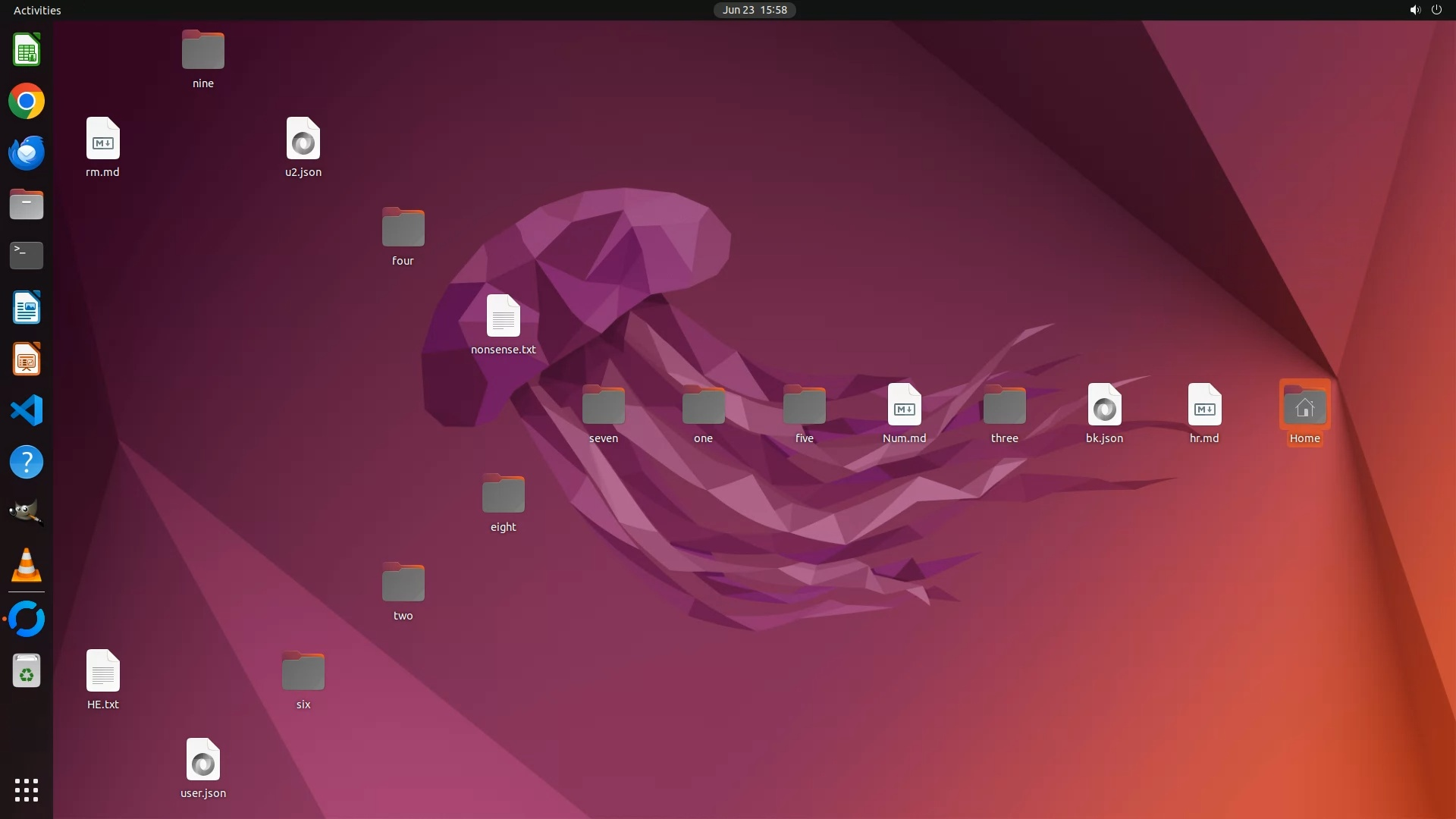Click the Show Applications grid button

[x=27, y=790]
